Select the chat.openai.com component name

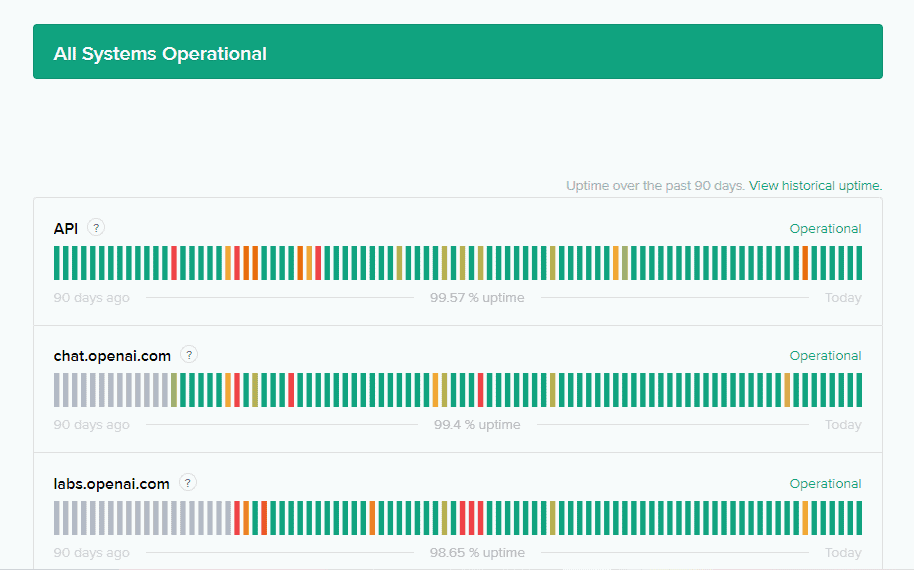click(112, 356)
